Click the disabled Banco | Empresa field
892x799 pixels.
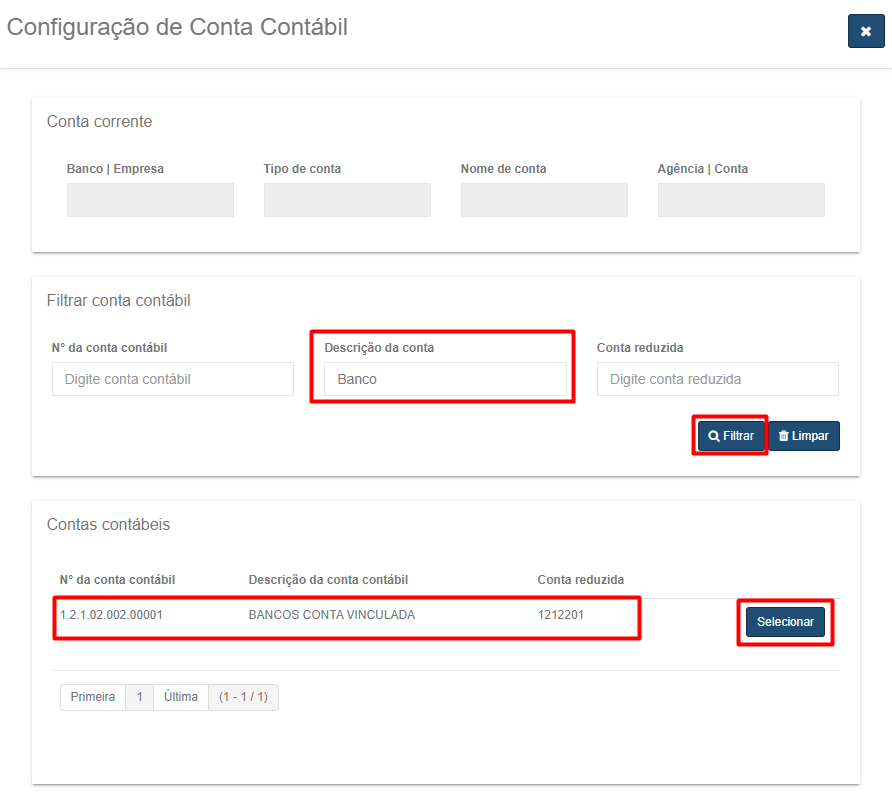pyautogui.click(x=150, y=200)
